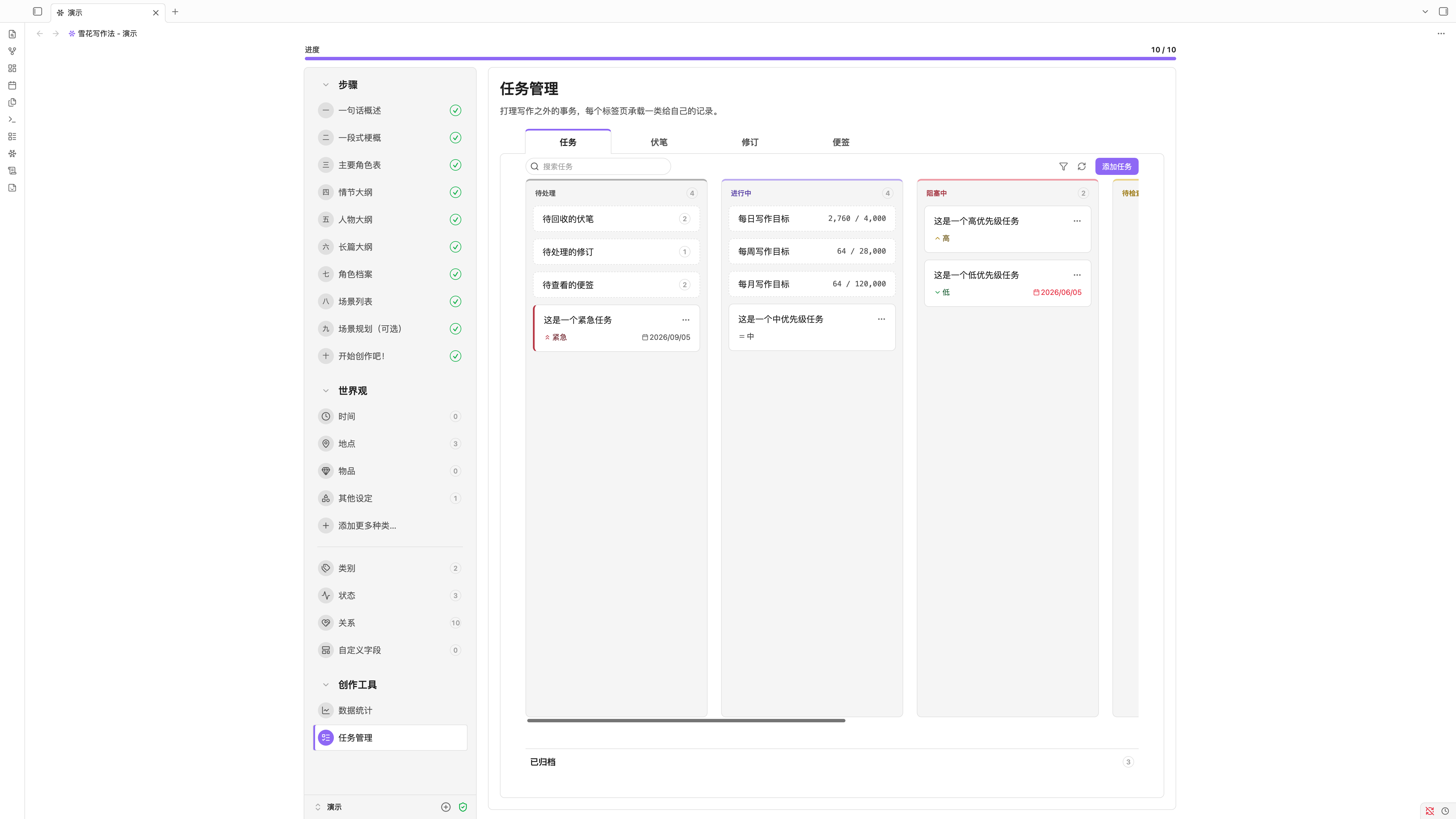Toggle completion check for 长篇大纲
The height and width of the screenshot is (819, 1456).
[x=455, y=247]
